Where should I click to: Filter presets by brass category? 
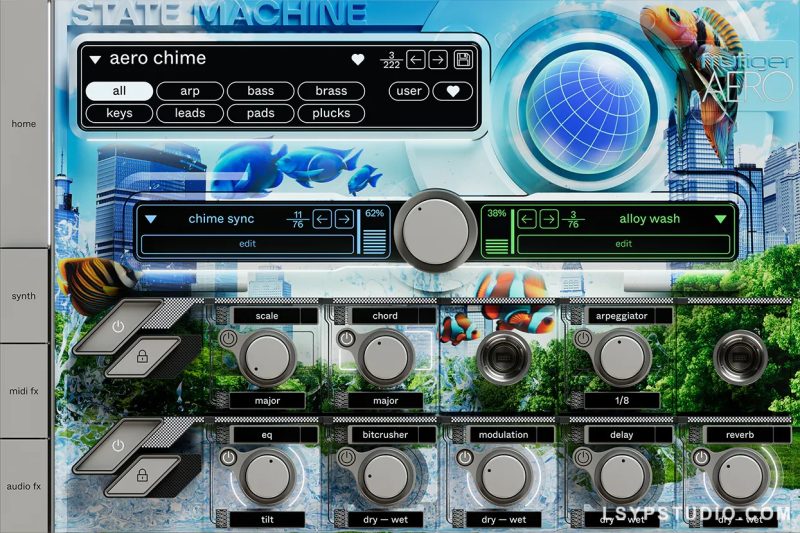click(331, 91)
